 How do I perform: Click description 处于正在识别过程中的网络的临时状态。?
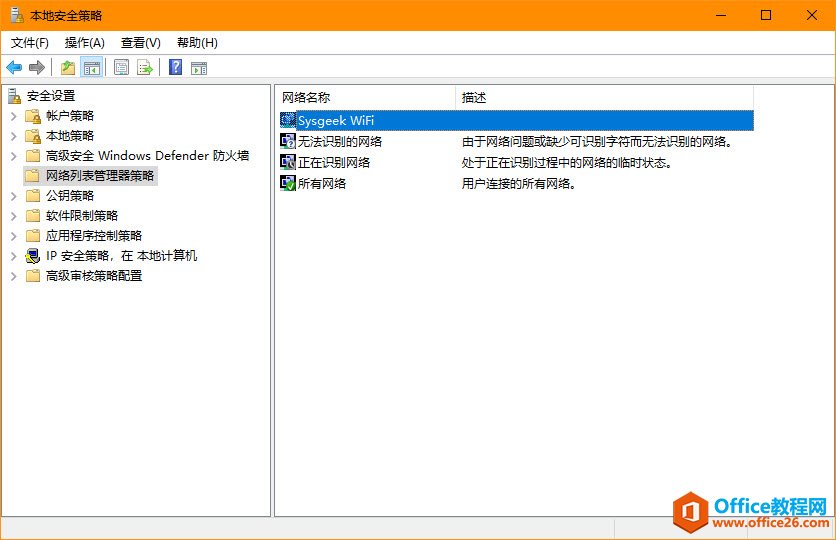pos(567,163)
